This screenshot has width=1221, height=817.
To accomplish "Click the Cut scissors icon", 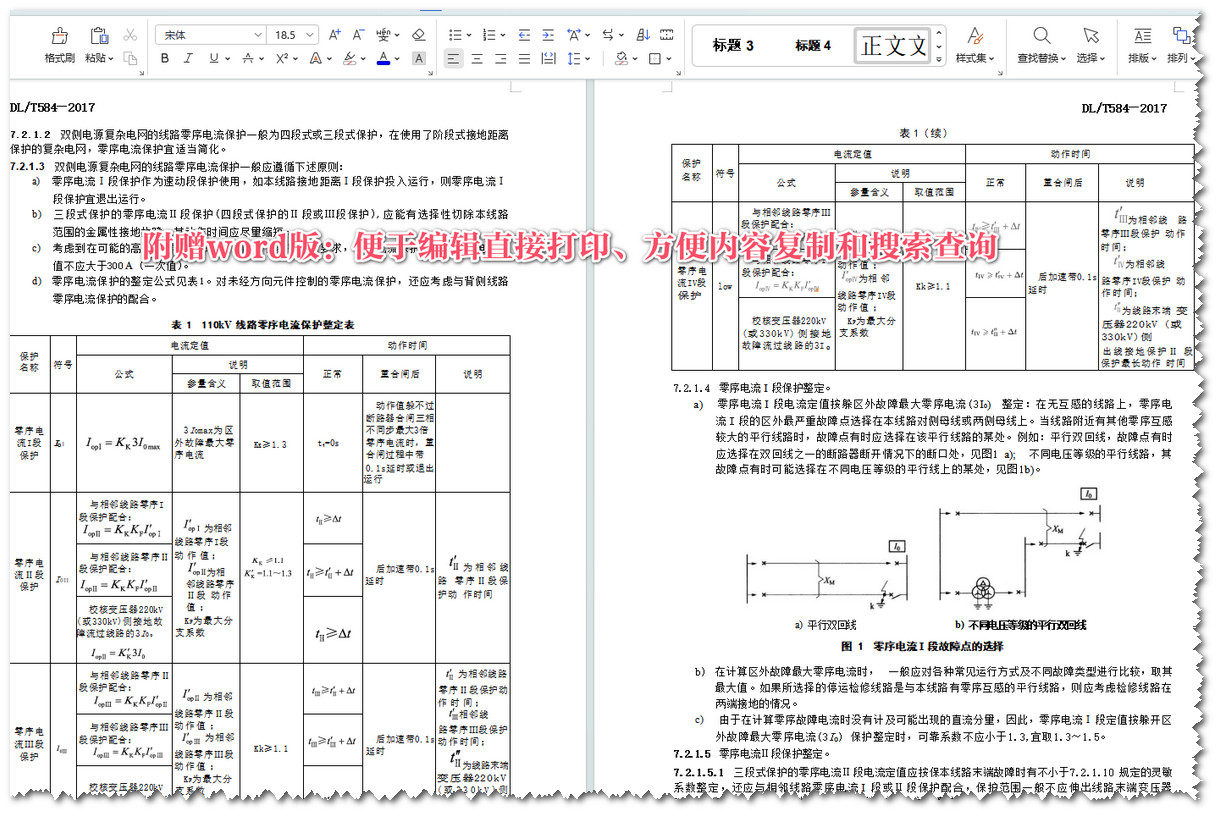I will 130,35.
